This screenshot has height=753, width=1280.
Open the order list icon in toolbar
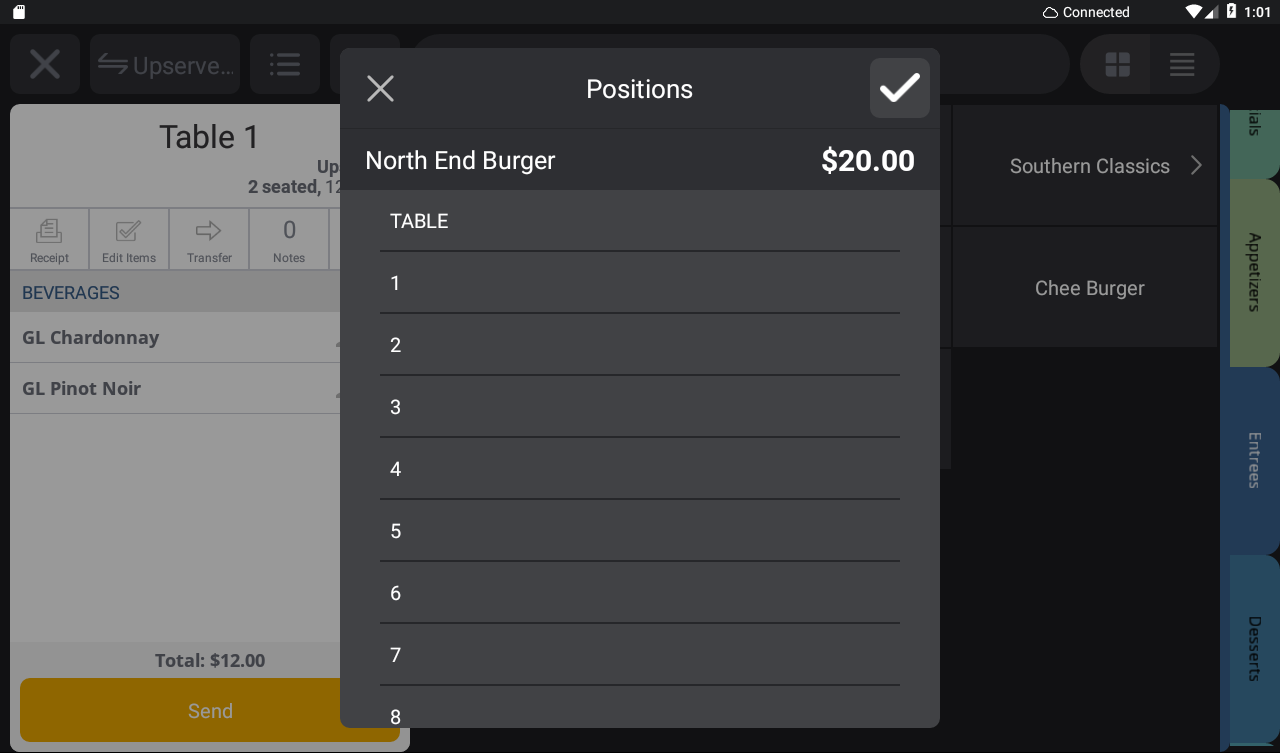[x=285, y=65]
